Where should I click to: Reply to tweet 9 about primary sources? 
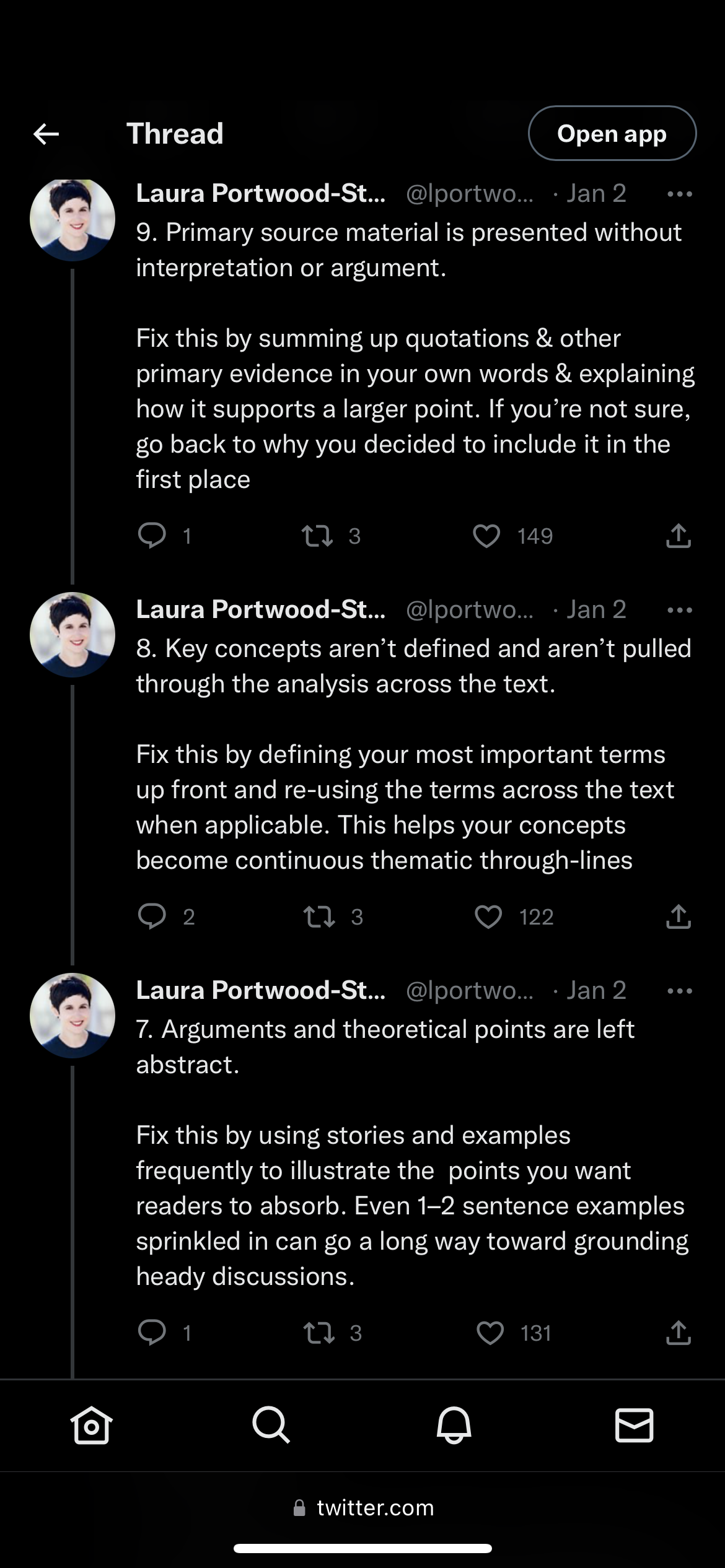point(152,536)
